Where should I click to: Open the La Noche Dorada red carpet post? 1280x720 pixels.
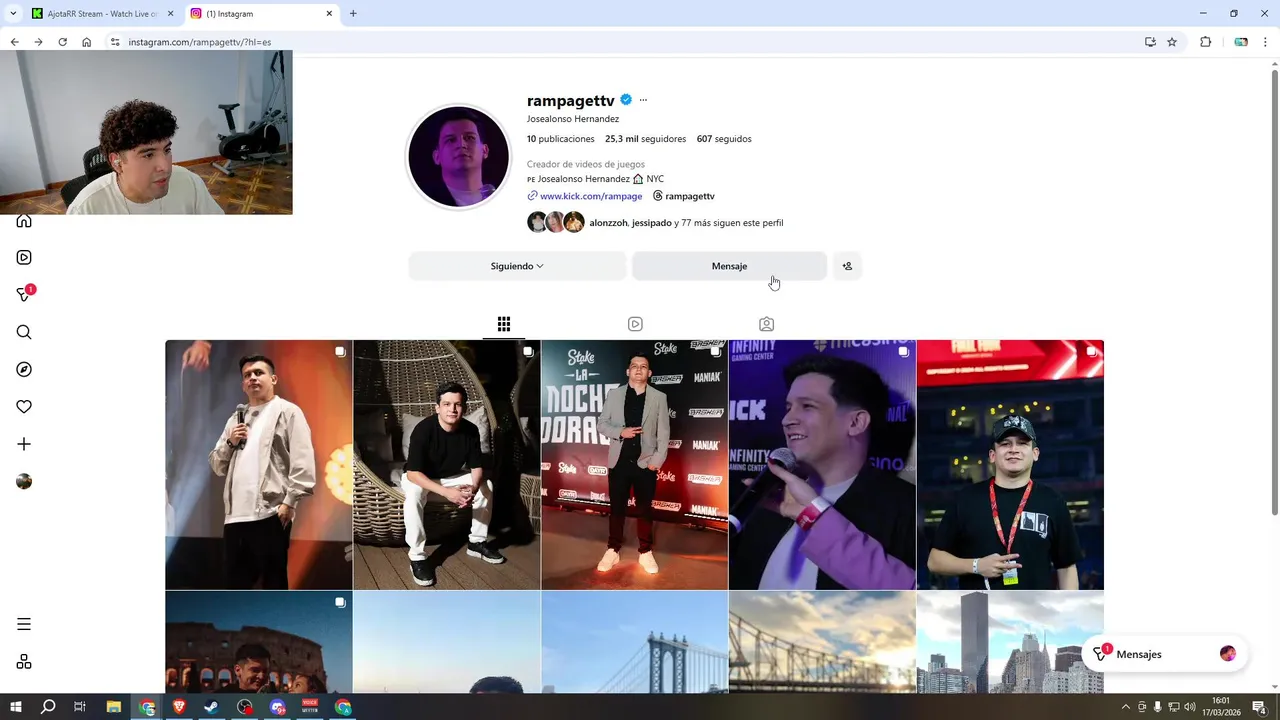[634, 465]
